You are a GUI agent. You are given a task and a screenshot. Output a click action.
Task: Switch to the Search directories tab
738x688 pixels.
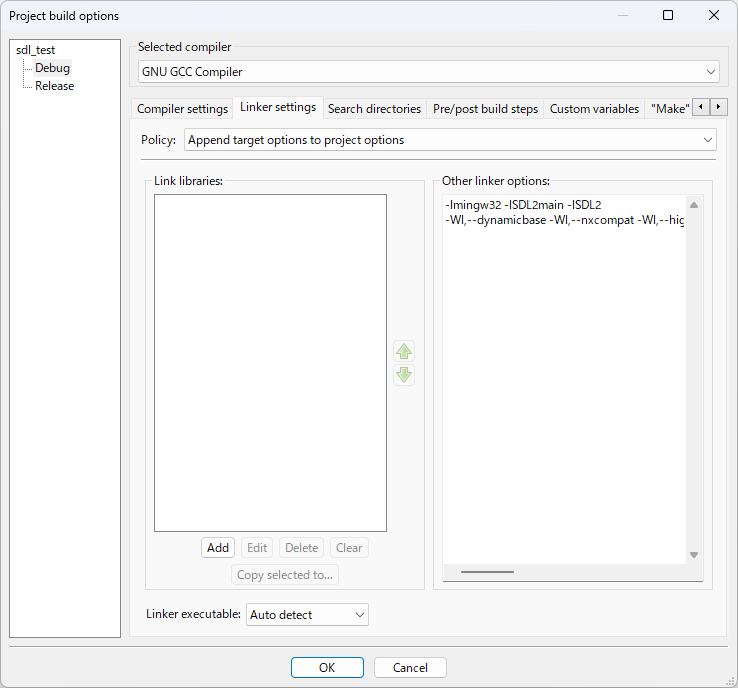point(374,109)
